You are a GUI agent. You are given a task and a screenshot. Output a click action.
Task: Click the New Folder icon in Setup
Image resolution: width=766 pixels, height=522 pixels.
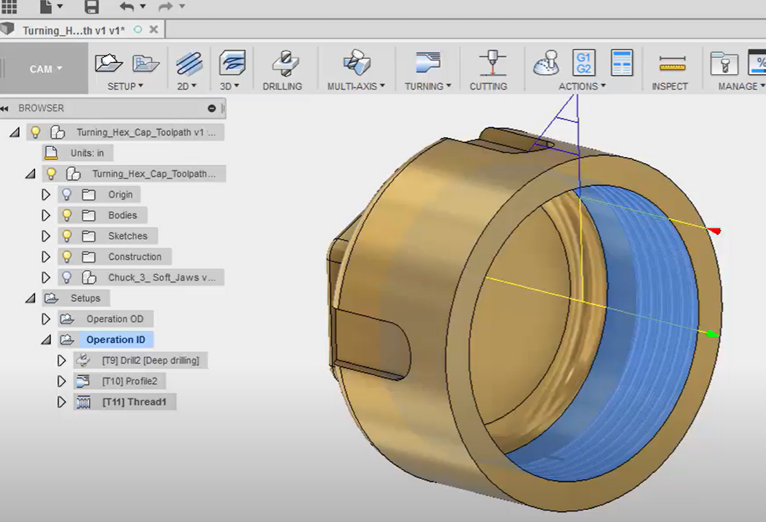click(146, 63)
